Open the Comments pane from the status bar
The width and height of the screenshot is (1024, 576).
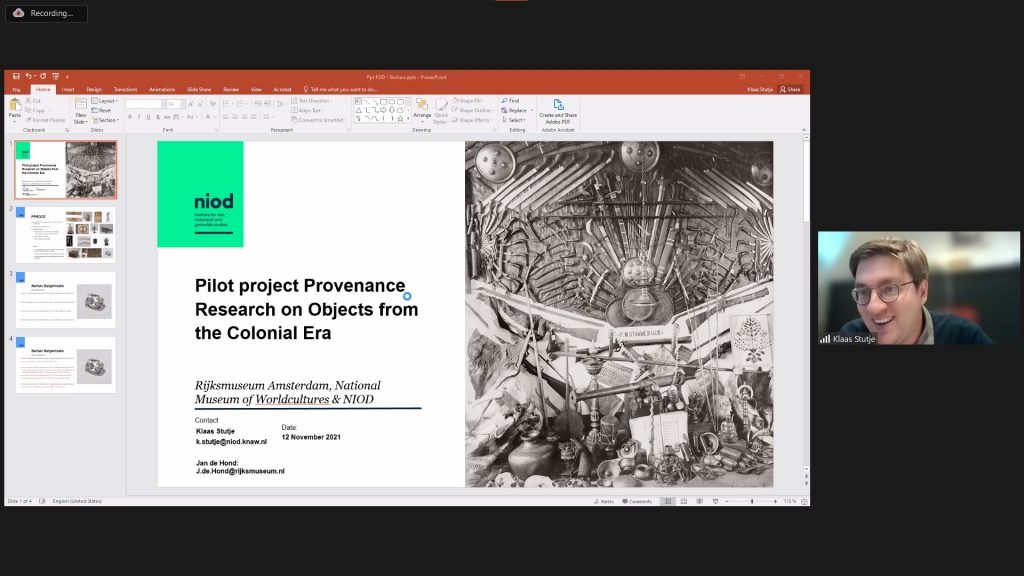click(x=637, y=501)
